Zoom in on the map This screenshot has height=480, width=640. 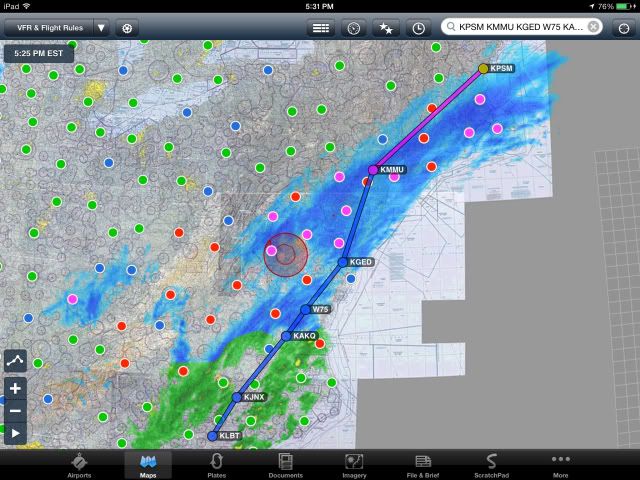point(15,388)
